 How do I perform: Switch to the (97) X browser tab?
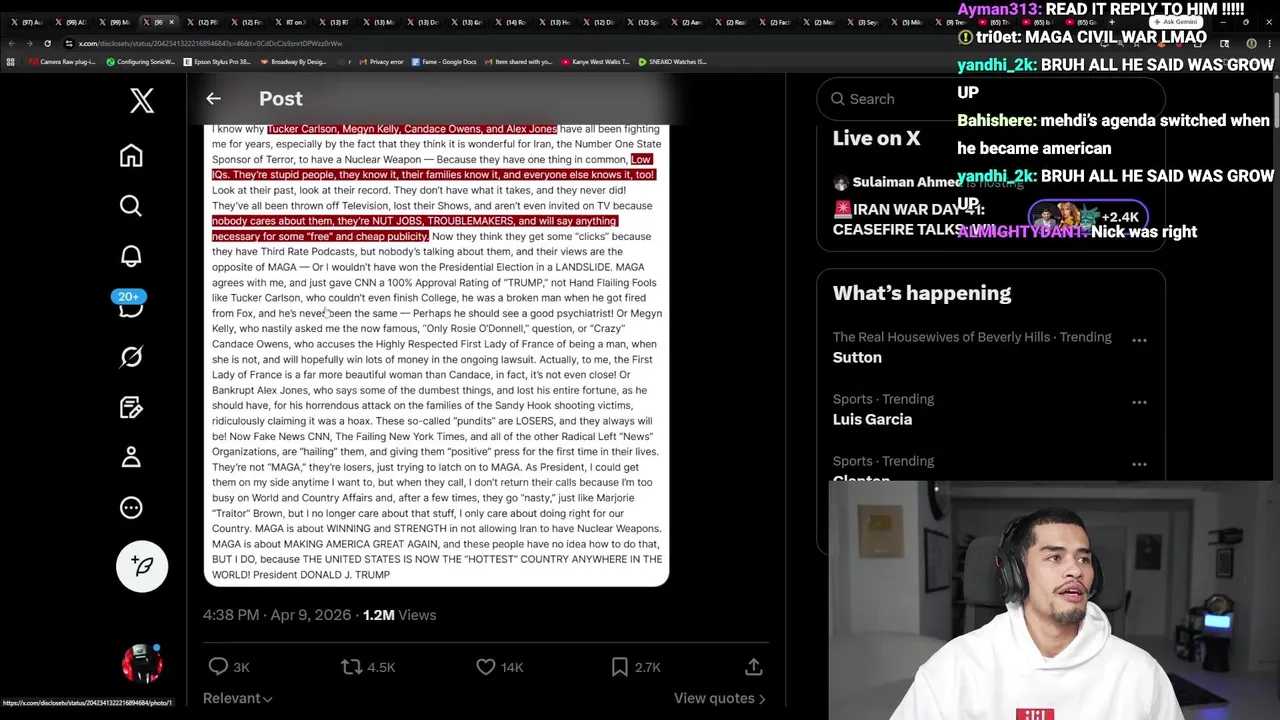(27, 22)
